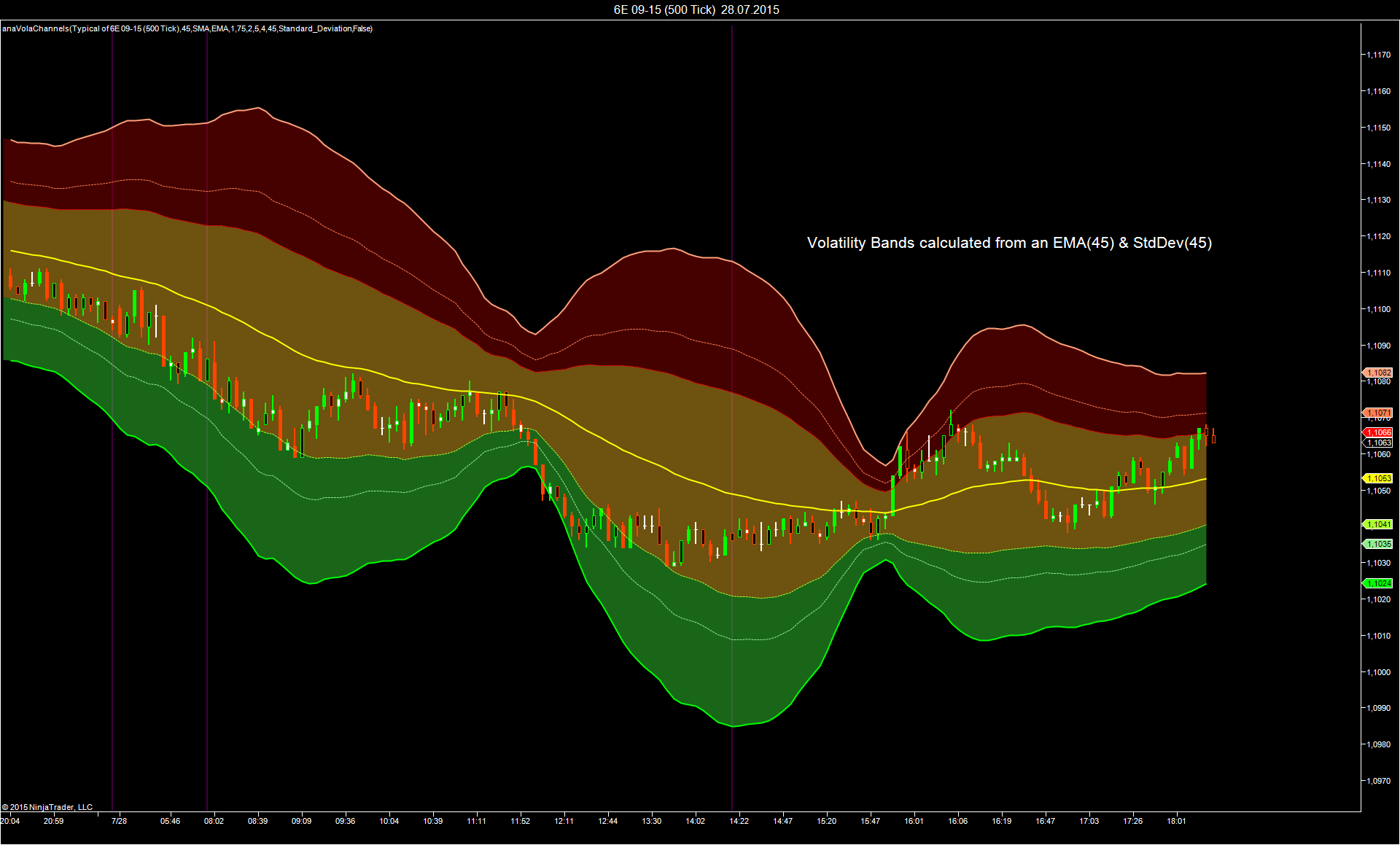Click the last orange candlestick at chart's right edge

pyautogui.click(x=1213, y=437)
